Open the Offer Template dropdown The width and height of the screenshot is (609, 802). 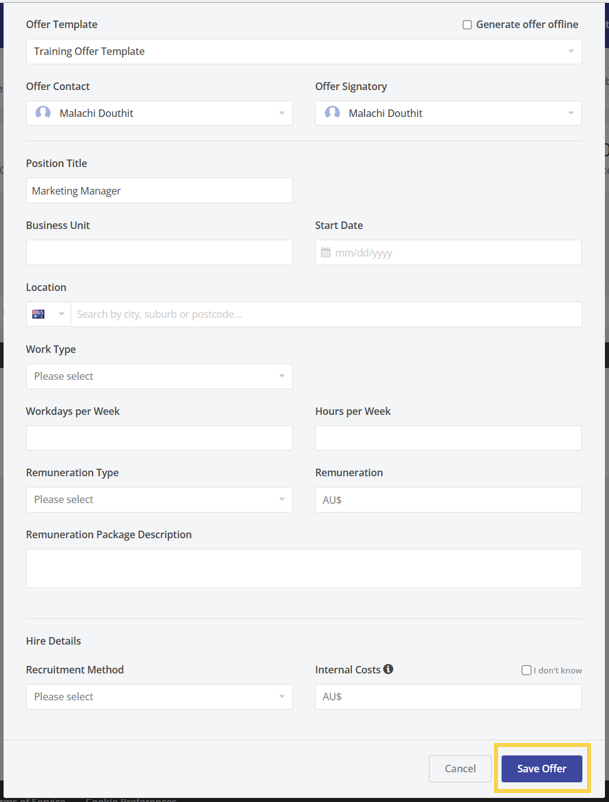[x=304, y=51]
